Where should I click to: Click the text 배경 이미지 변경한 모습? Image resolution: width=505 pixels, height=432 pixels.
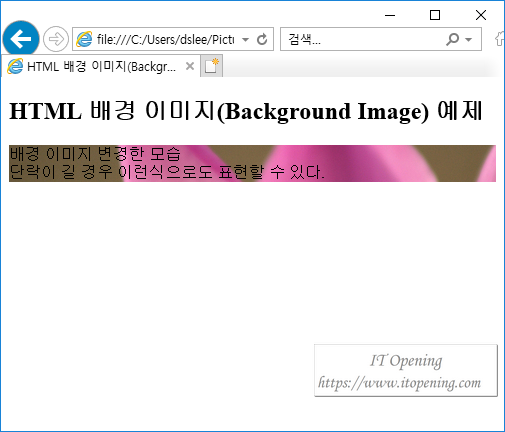95,154
